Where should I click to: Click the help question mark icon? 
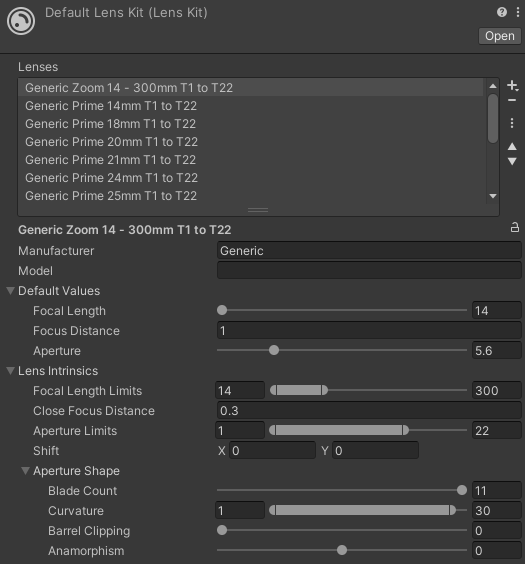[502, 12]
